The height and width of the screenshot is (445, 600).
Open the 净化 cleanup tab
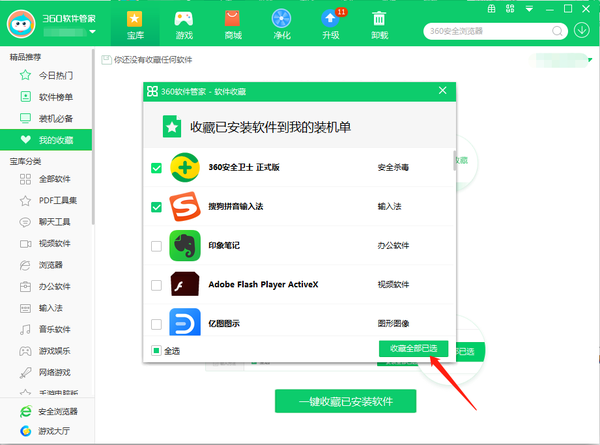[281, 24]
